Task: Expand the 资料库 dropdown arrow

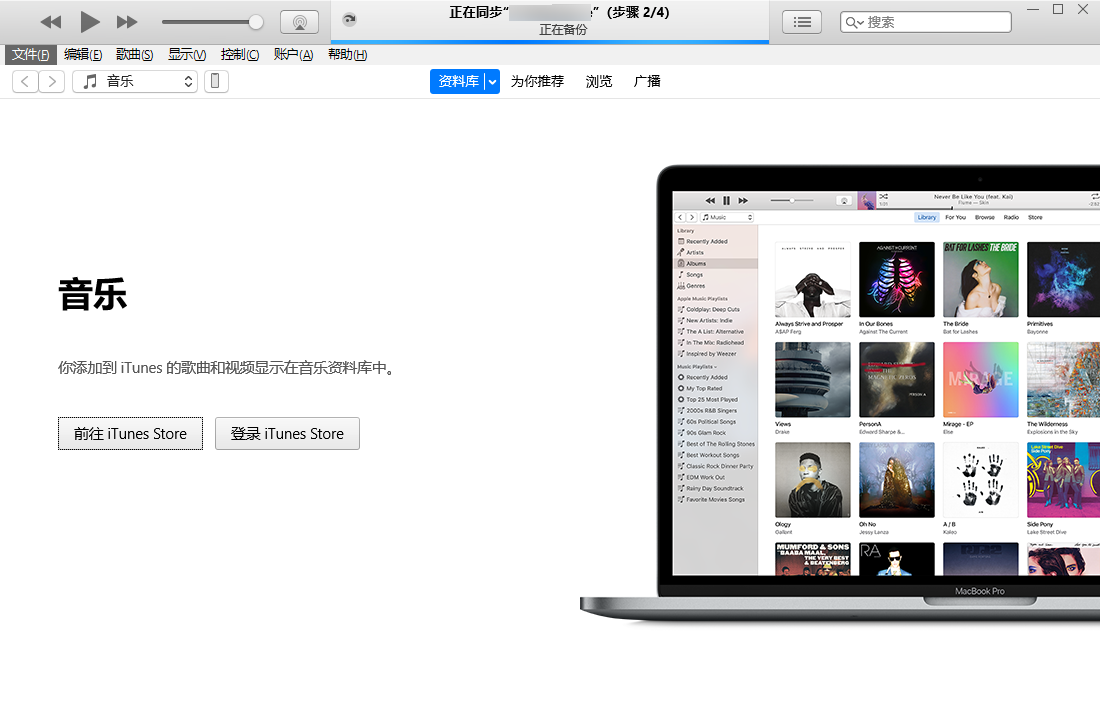Action: pyautogui.click(x=492, y=81)
